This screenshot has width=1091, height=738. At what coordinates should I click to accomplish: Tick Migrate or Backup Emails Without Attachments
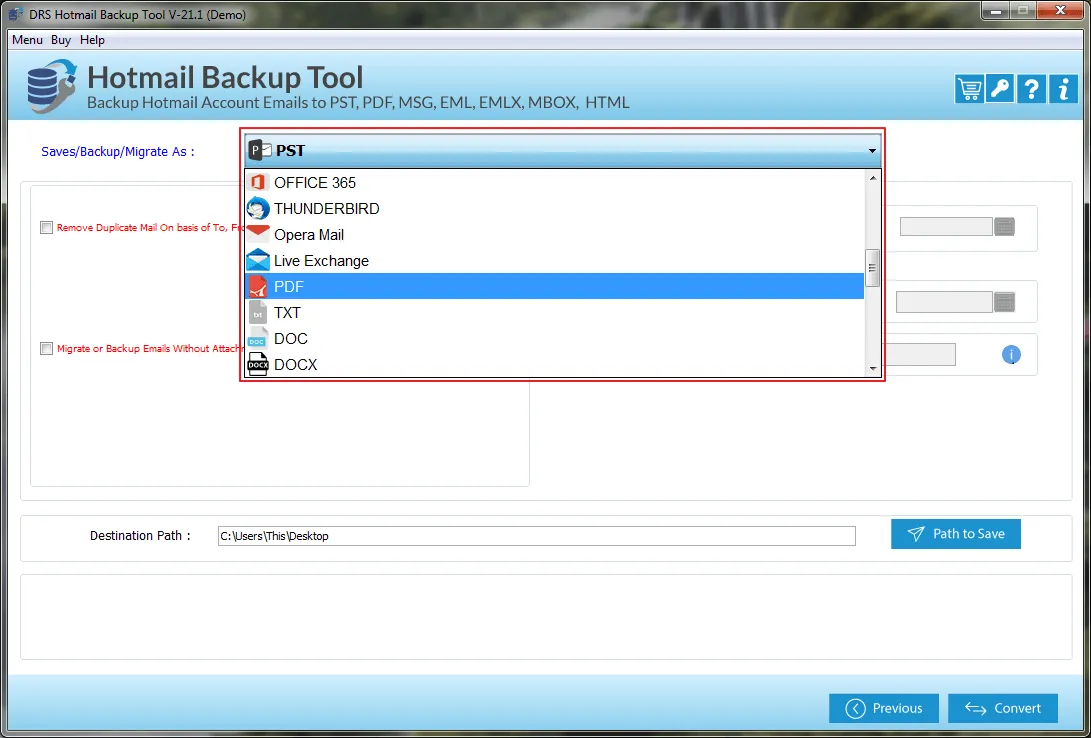tap(47, 348)
